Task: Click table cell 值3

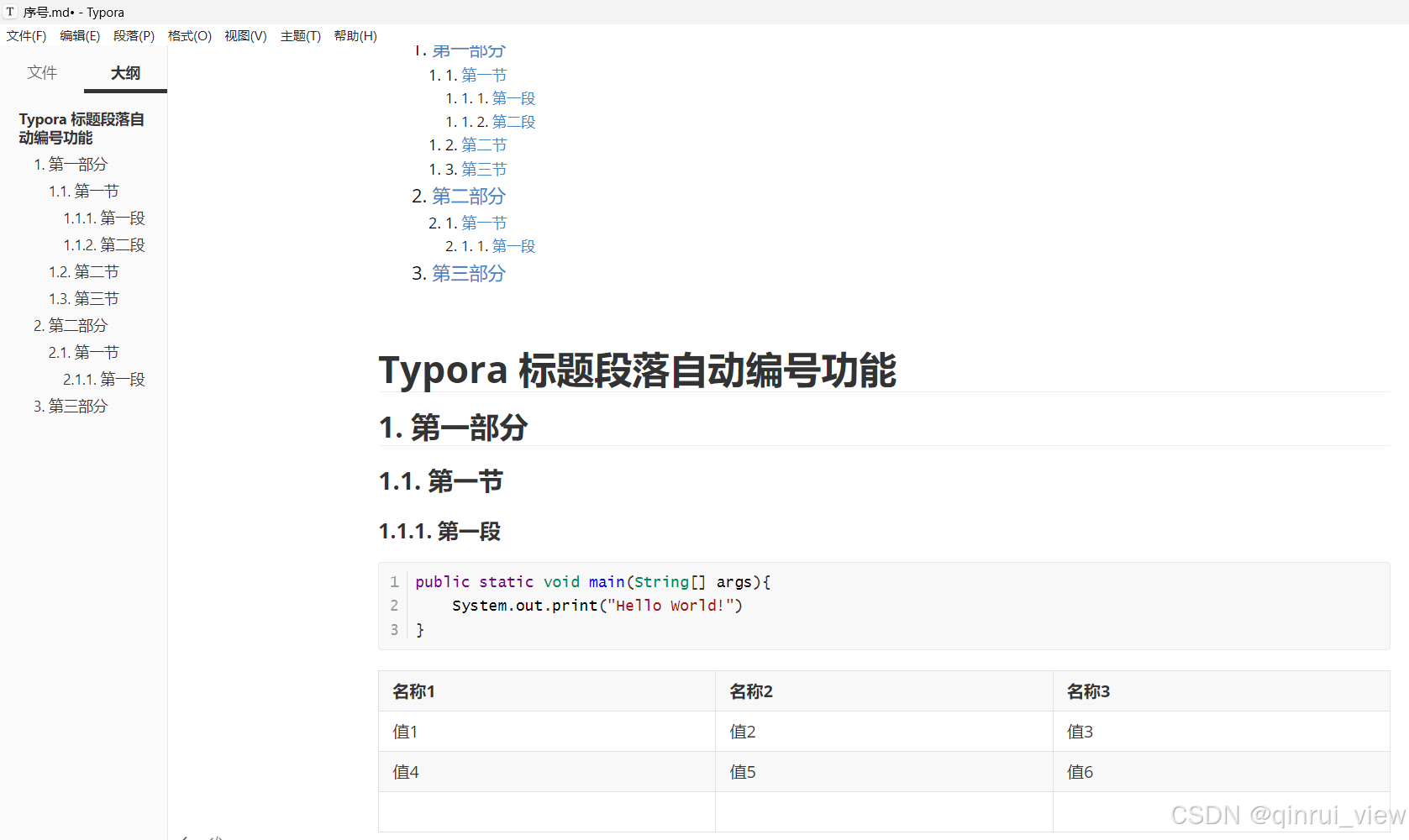Action: pyautogui.click(x=1222, y=732)
